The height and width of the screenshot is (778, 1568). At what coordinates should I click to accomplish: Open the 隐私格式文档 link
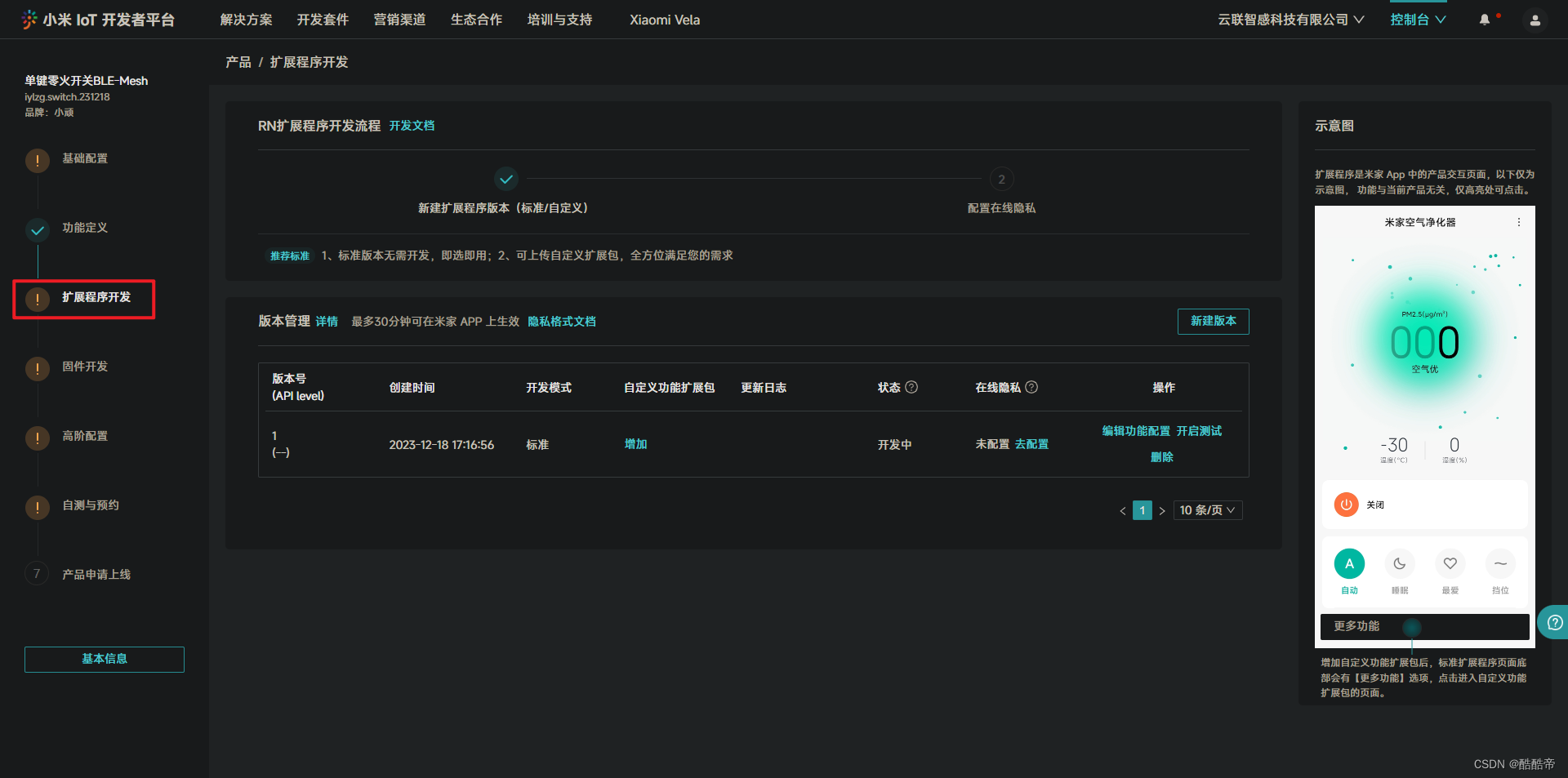(x=562, y=322)
